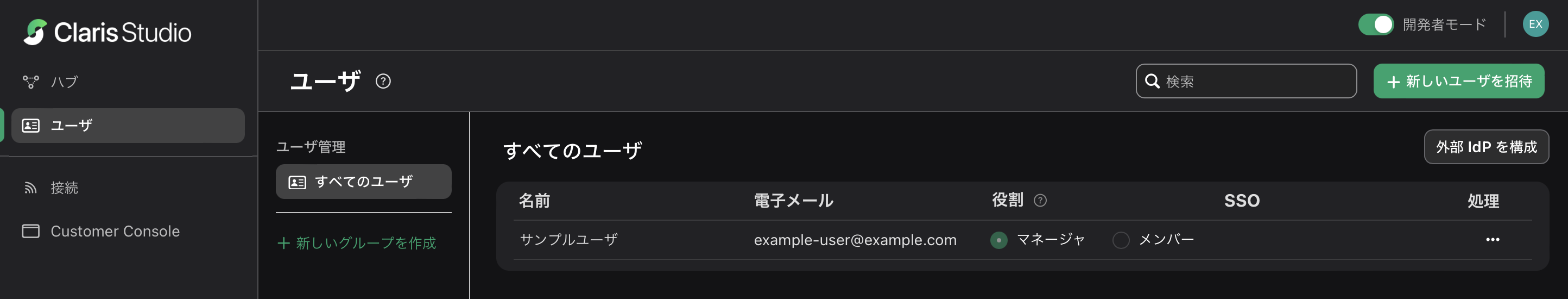Image resolution: width=1568 pixels, height=299 pixels.
Task: Click the help icon beside ユーザ heading
Action: tap(383, 81)
